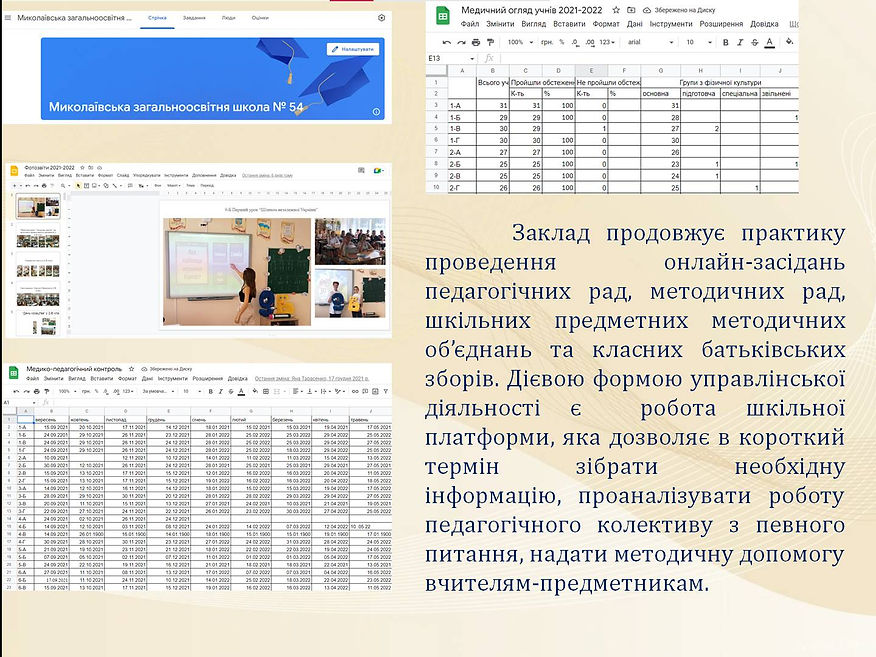Switch to the Завдання tab in Classroom
This screenshot has height=657, width=876.
[193, 18]
